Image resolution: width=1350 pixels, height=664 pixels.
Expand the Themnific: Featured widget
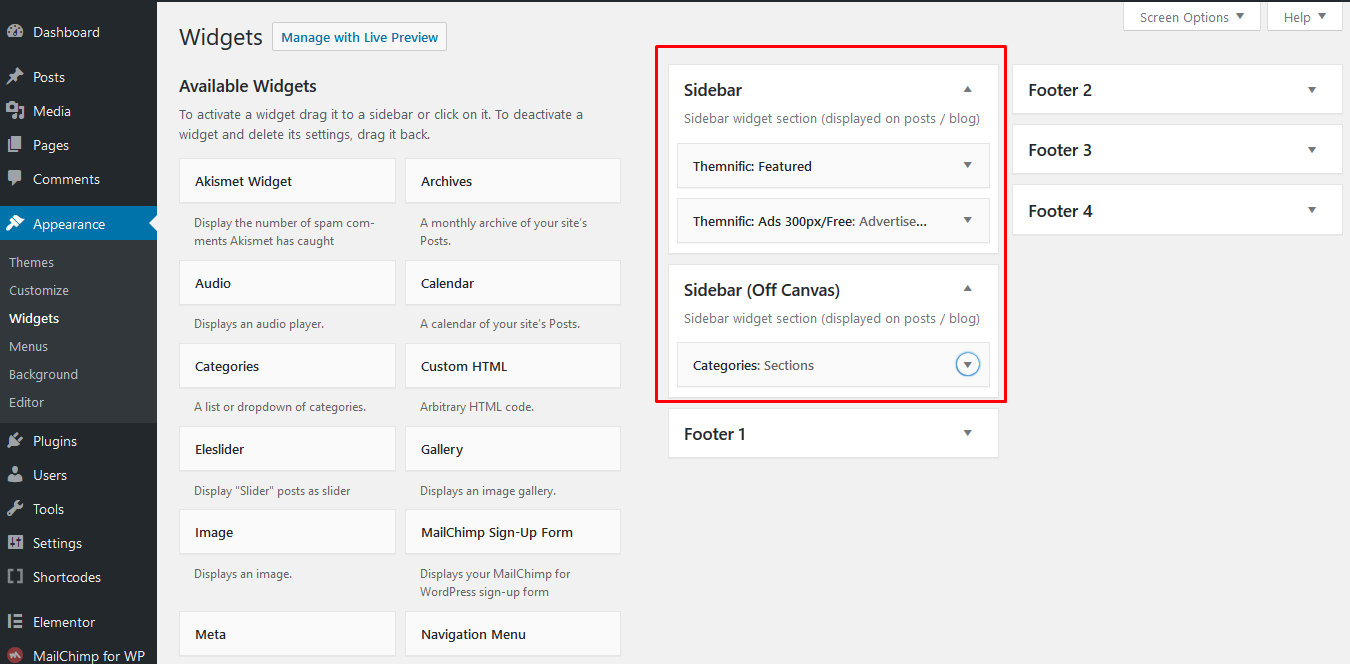[967, 166]
